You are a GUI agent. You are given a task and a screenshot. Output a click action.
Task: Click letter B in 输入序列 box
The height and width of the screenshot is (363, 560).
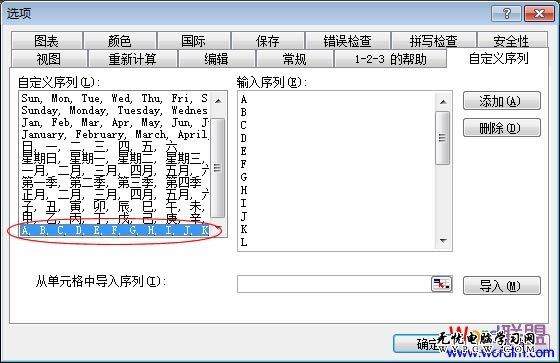click(244, 112)
